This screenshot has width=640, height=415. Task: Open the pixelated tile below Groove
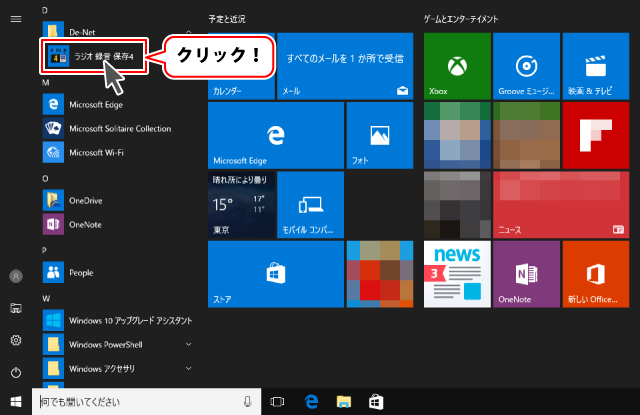pyautogui.click(x=527, y=135)
